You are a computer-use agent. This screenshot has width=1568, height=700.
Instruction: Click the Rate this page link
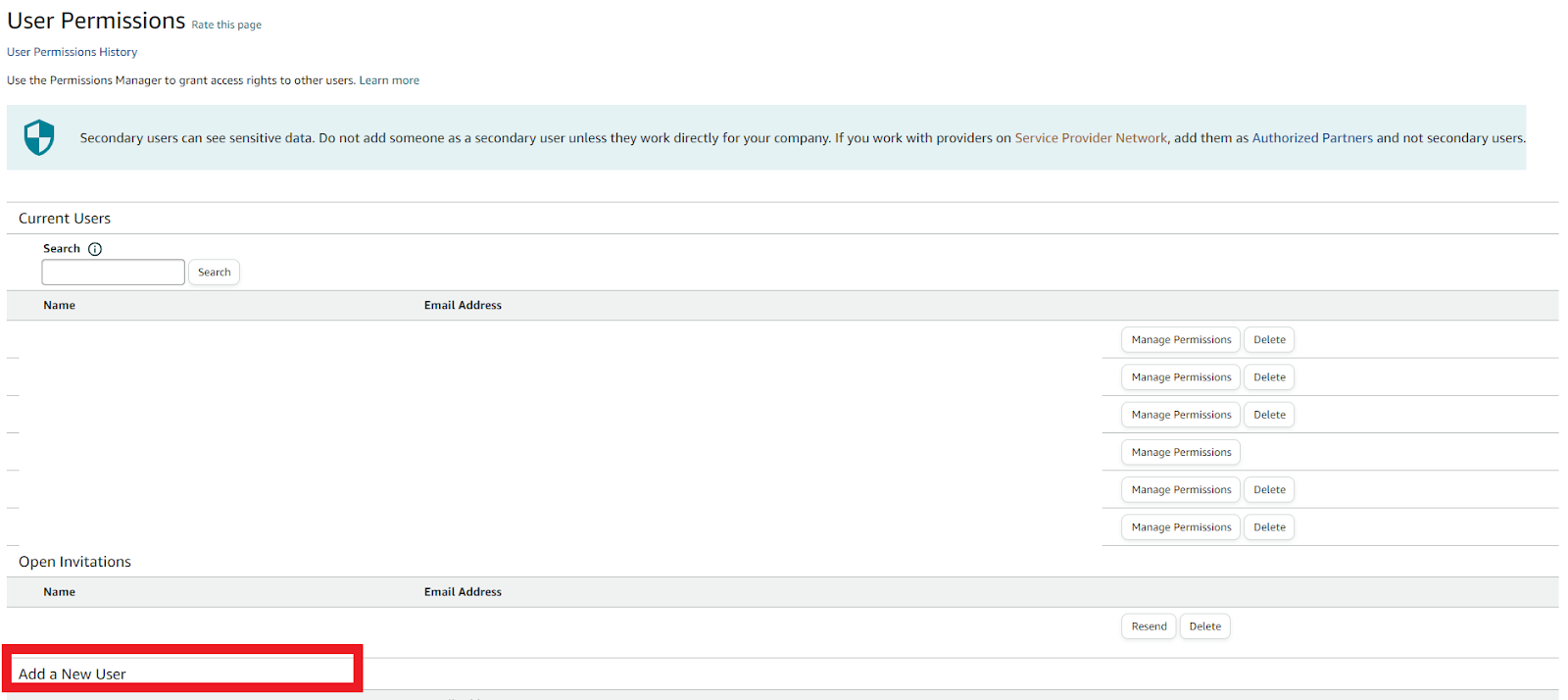click(x=226, y=25)
